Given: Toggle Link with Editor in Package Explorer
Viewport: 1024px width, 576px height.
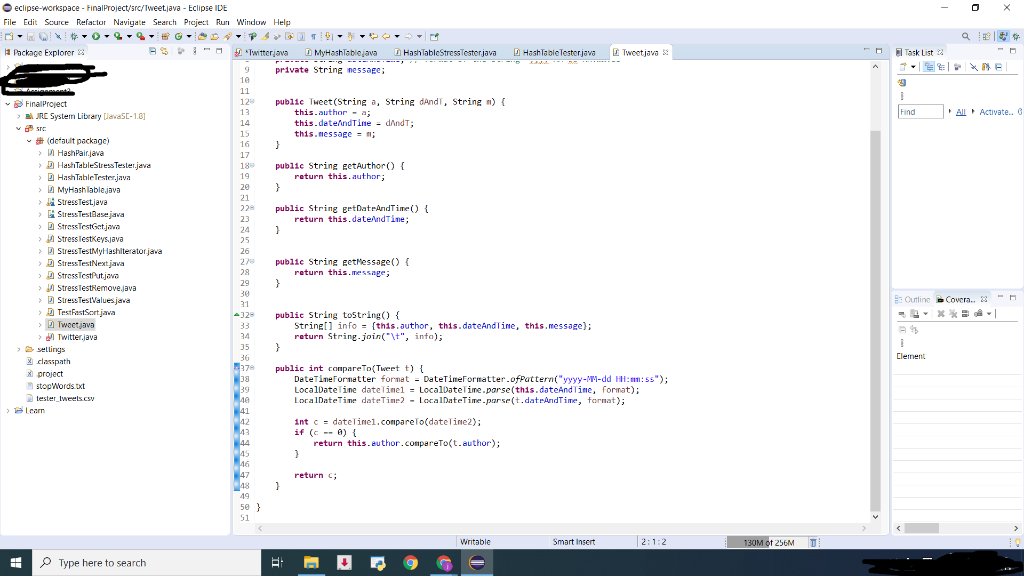Looking at the screenshot, I should (165, 51).
